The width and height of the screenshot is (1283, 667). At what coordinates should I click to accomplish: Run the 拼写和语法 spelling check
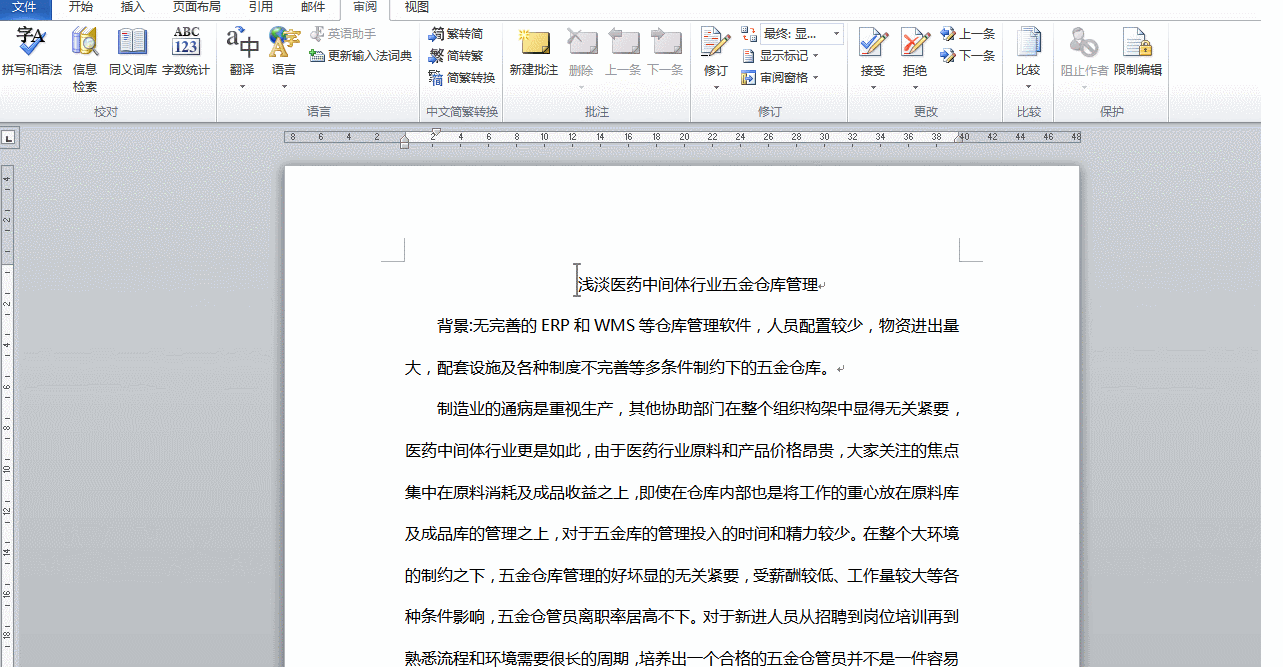click(31, 52)
